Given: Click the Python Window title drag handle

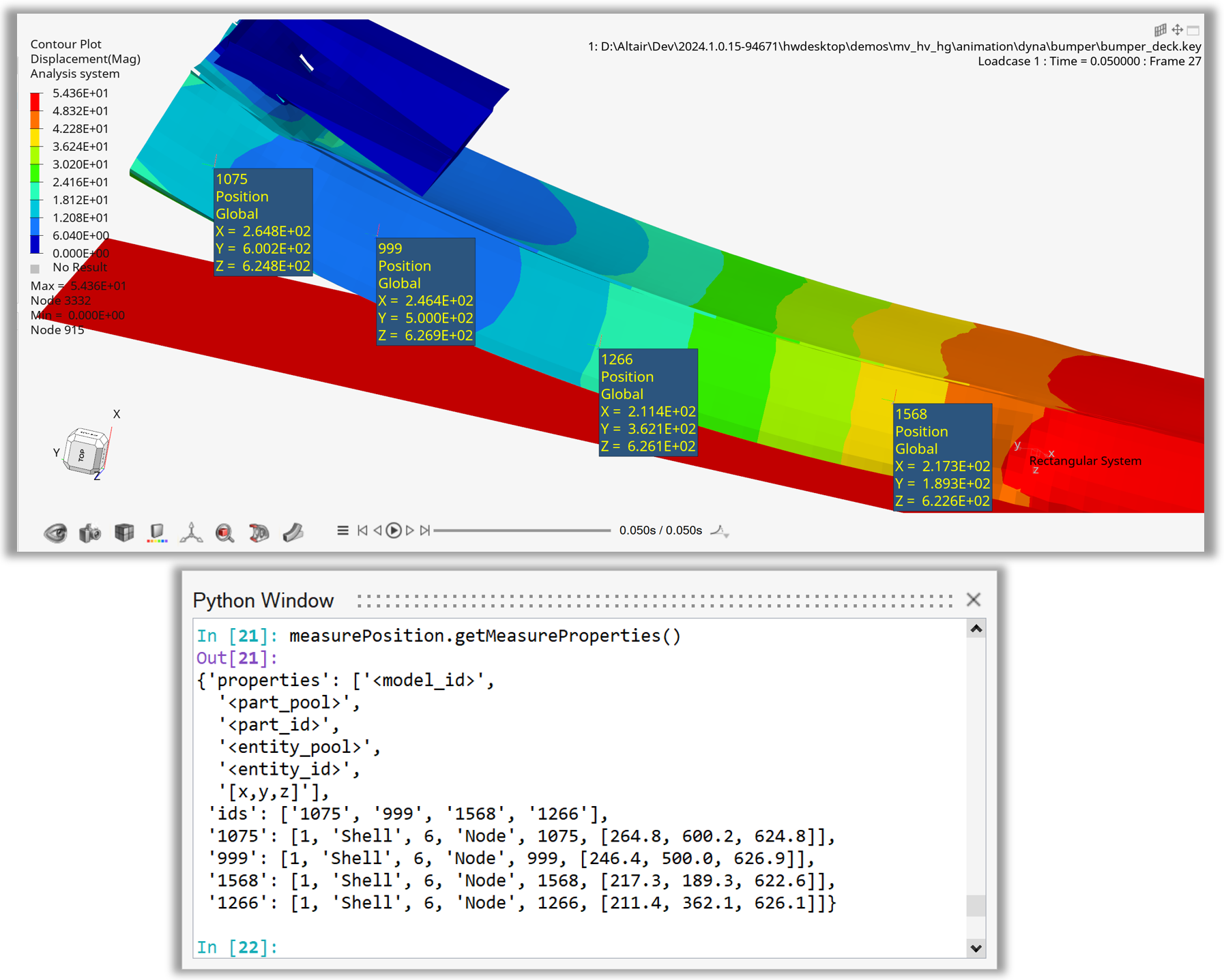Looking at the screenshot, I should click(x=655, y=600).
